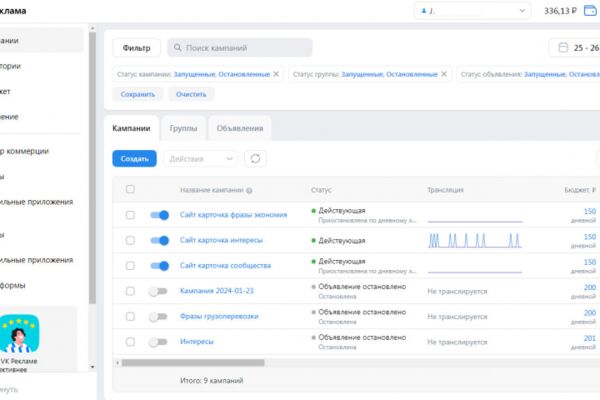Turn off Сайт карточка интересы campaign

[x=159, y=240]
